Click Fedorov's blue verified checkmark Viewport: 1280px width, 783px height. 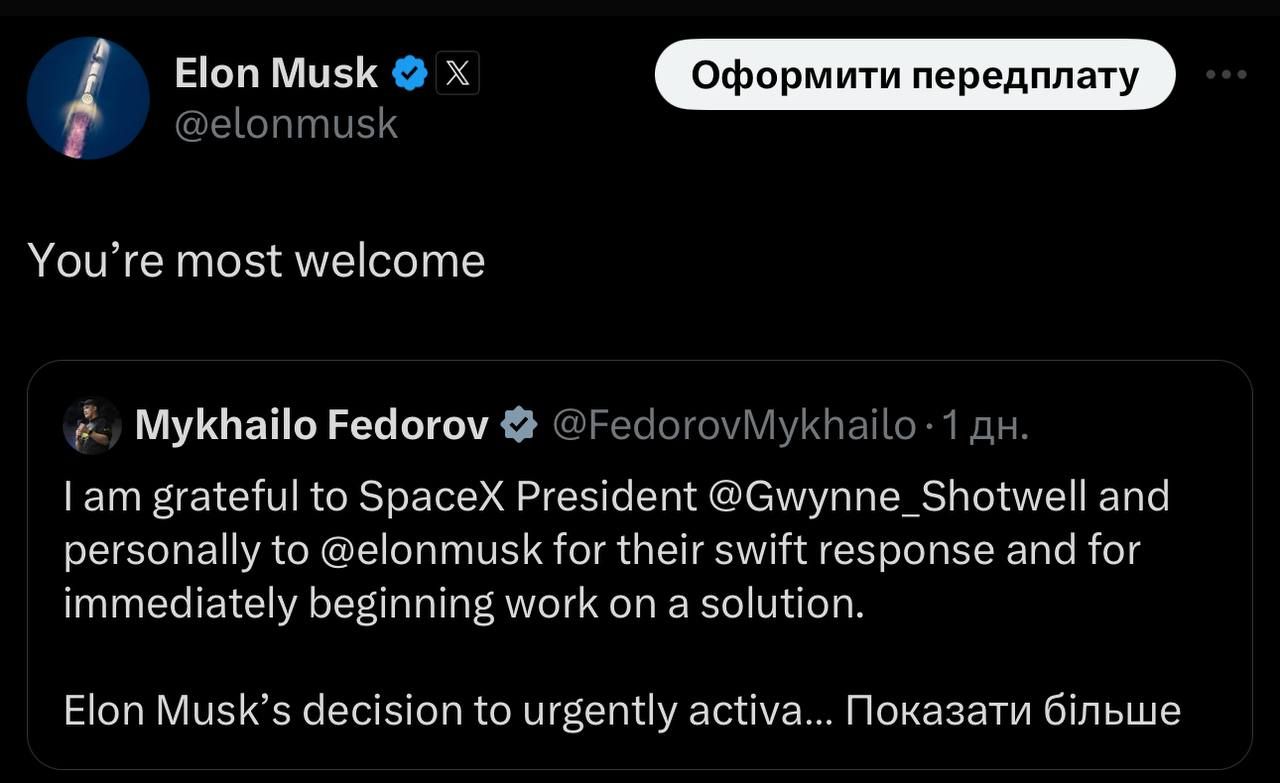(518, 423)
